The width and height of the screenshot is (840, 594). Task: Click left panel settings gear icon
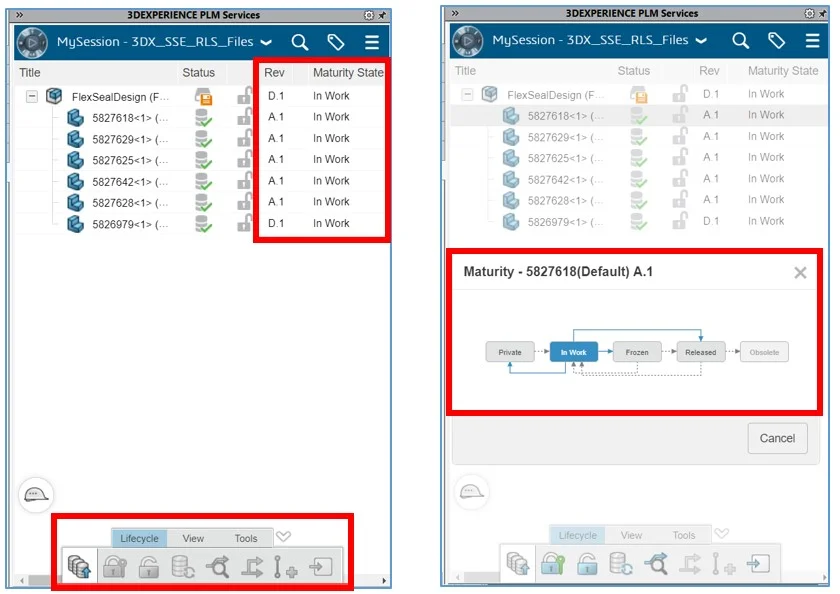(x=369, y=15)
